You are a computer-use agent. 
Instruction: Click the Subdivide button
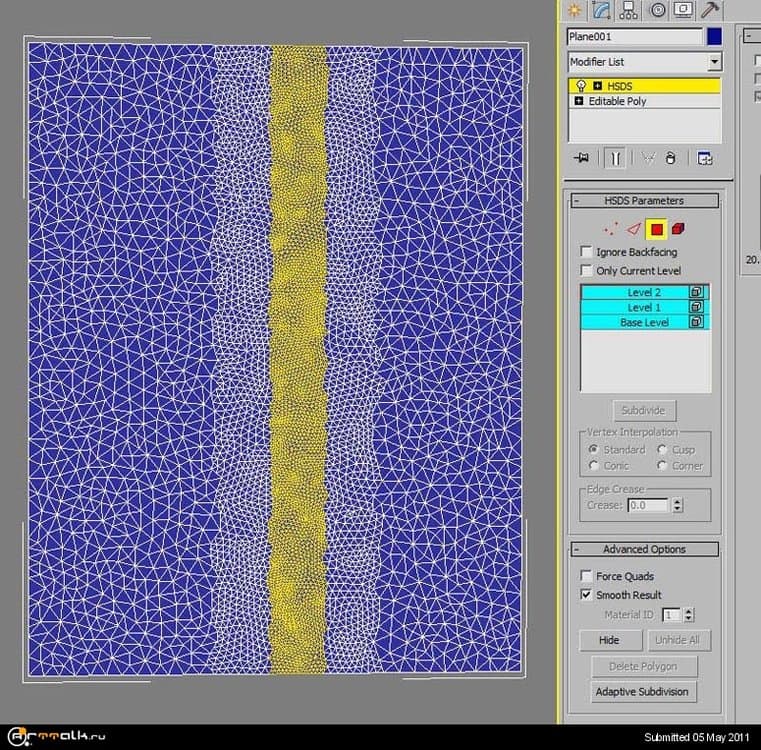click(x=644, y=411)
